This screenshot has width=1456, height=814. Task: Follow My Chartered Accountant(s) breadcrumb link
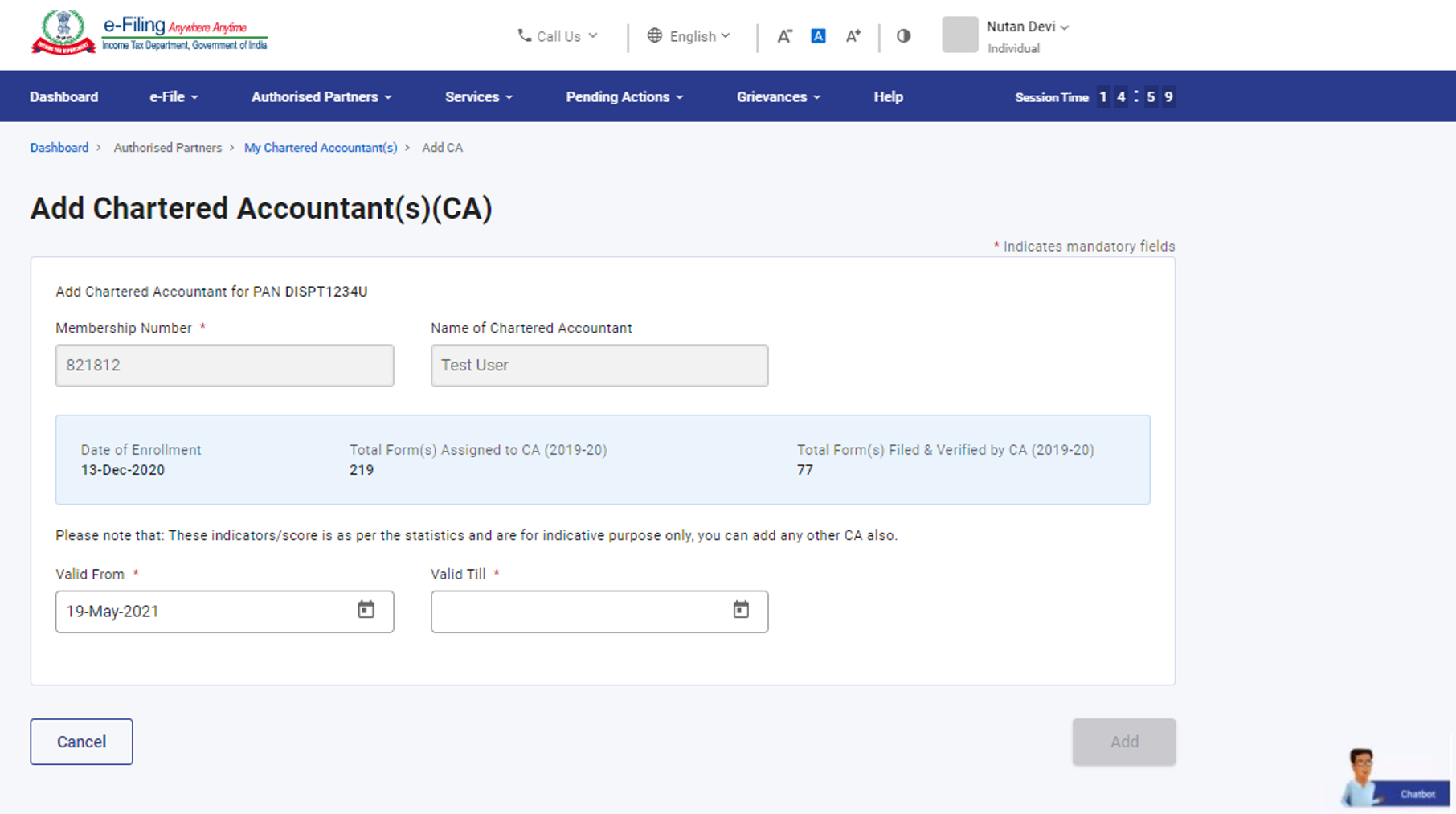(x=321, y=148)
